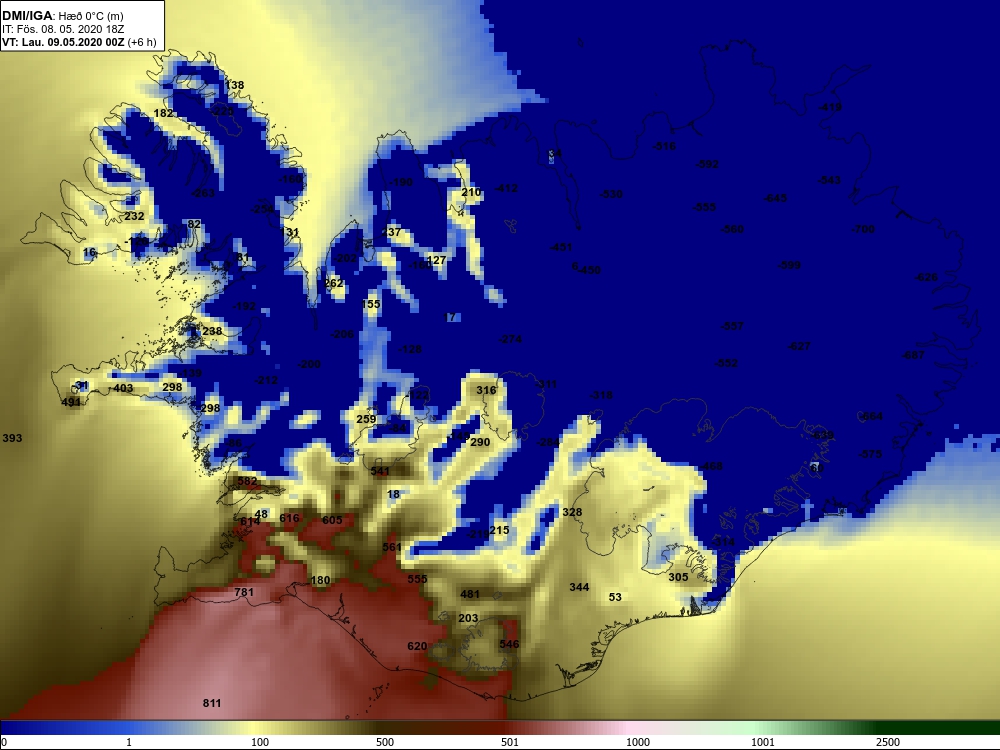Click the map value '180'
Screen dimensions: 1000x750
[x=320, y=580]
